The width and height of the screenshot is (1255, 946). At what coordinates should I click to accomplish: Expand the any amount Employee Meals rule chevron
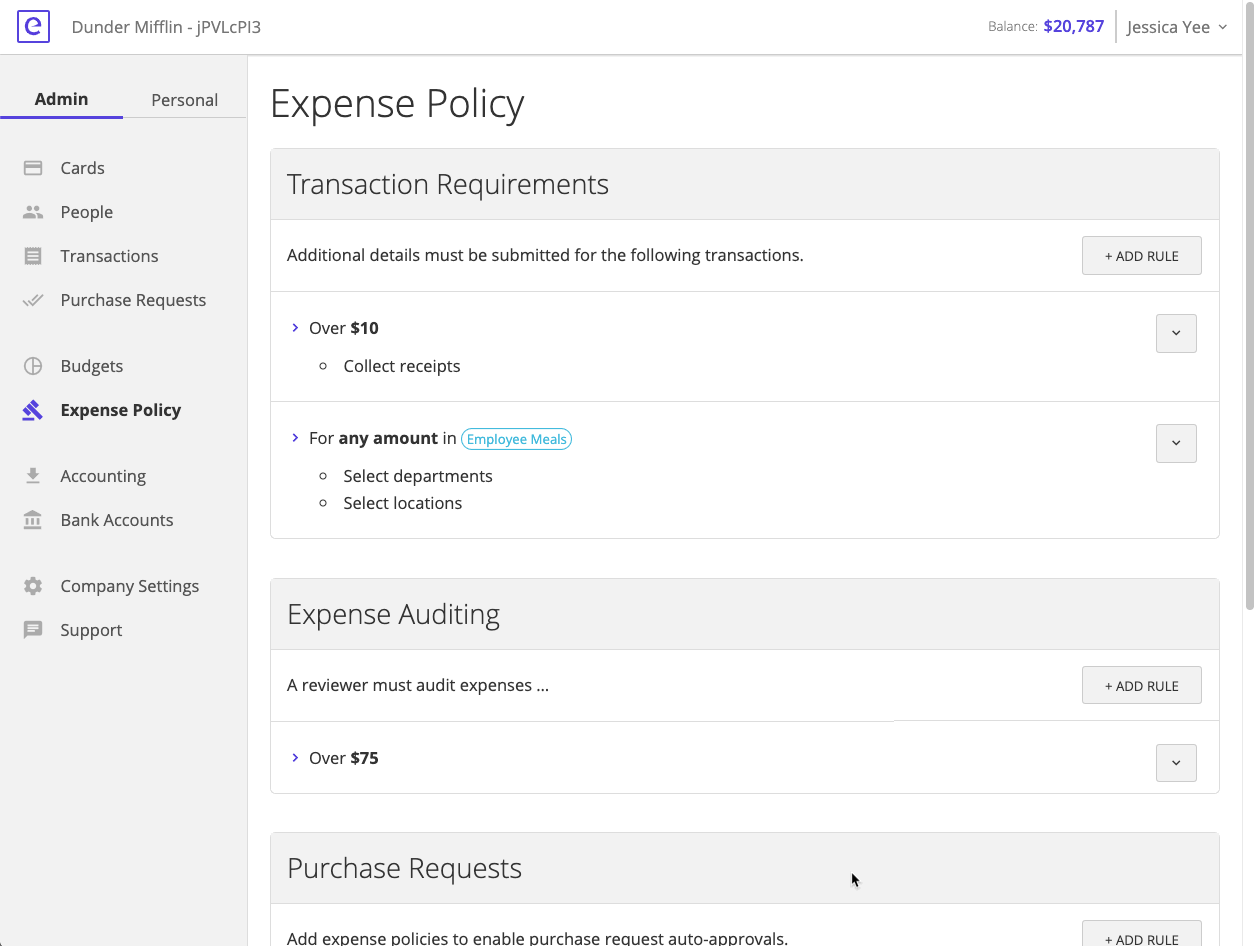point(295,438)
